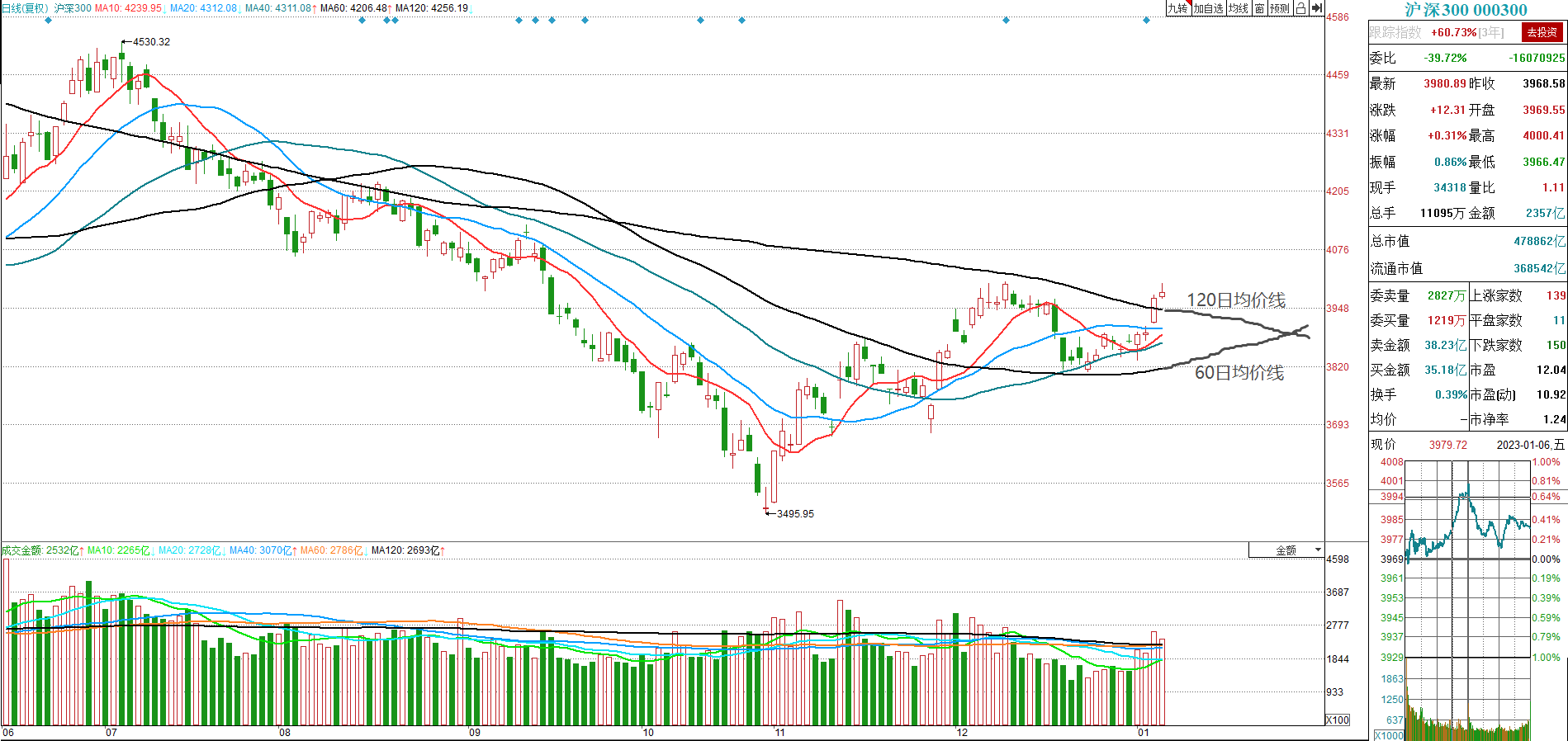Screen dimensions: 1568x741
Task: Click the leftmost blue diamond event marker
Action: pyautogui.click(x=48, y=21)
